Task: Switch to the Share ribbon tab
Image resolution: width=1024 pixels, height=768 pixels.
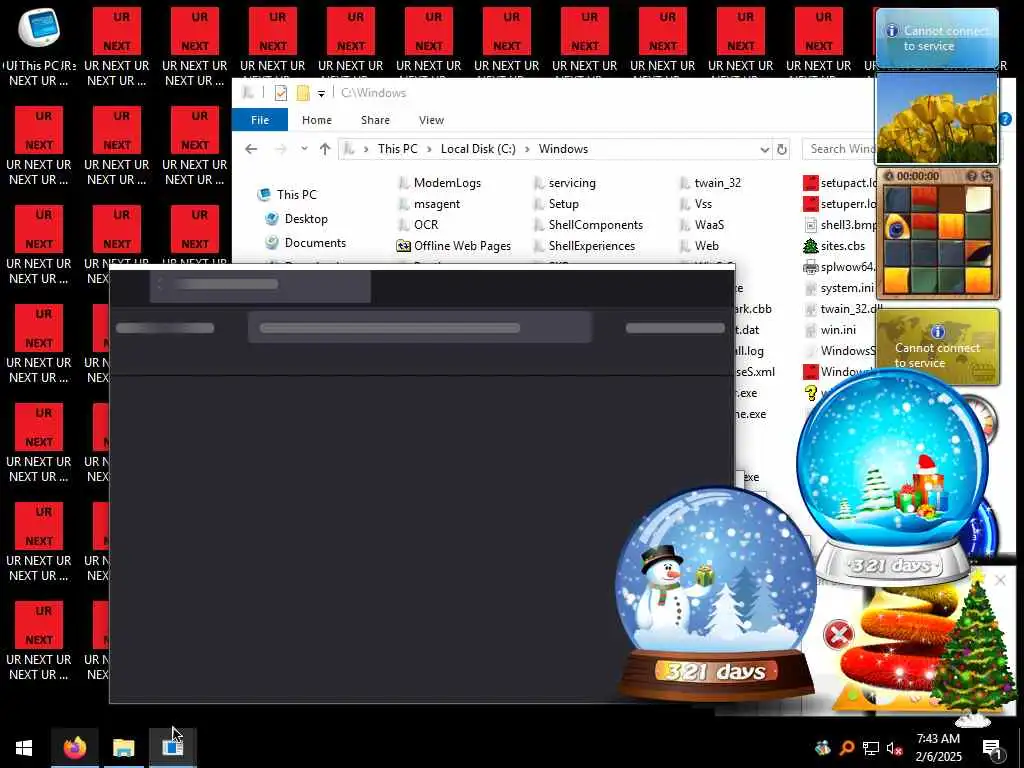Action: (x=375, y=120)
